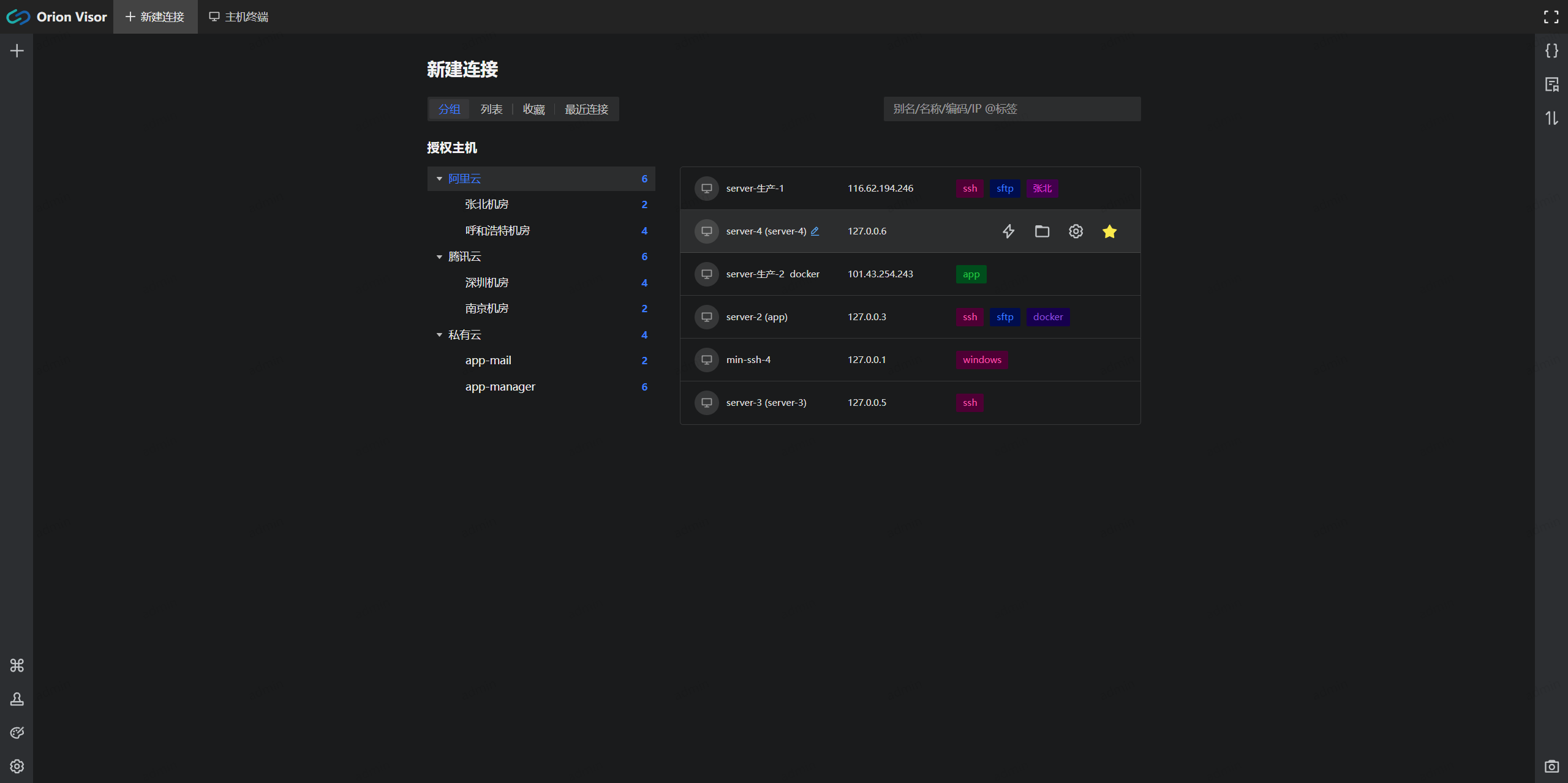Viewport: 1568px width, 783px height.
Task: Click the edit alias pencil next to server-4
Action: pos(815,231)
